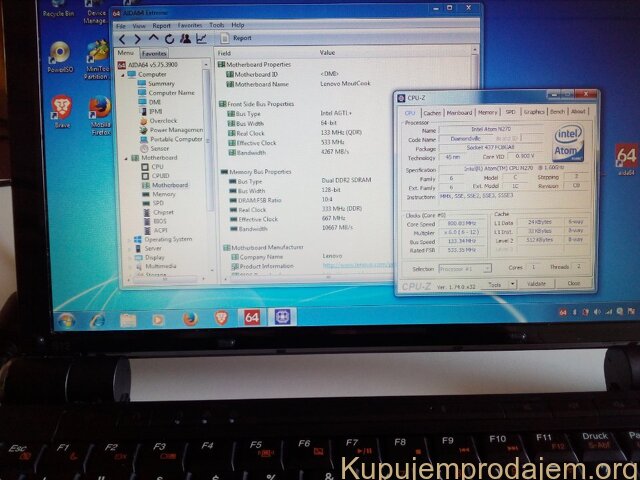The height and width of the screenshot is (480, 640).
Task: Switch to the Favorites tab in AIDA64 sidebar
Action: pyautogui.click(x=154, y=52)
